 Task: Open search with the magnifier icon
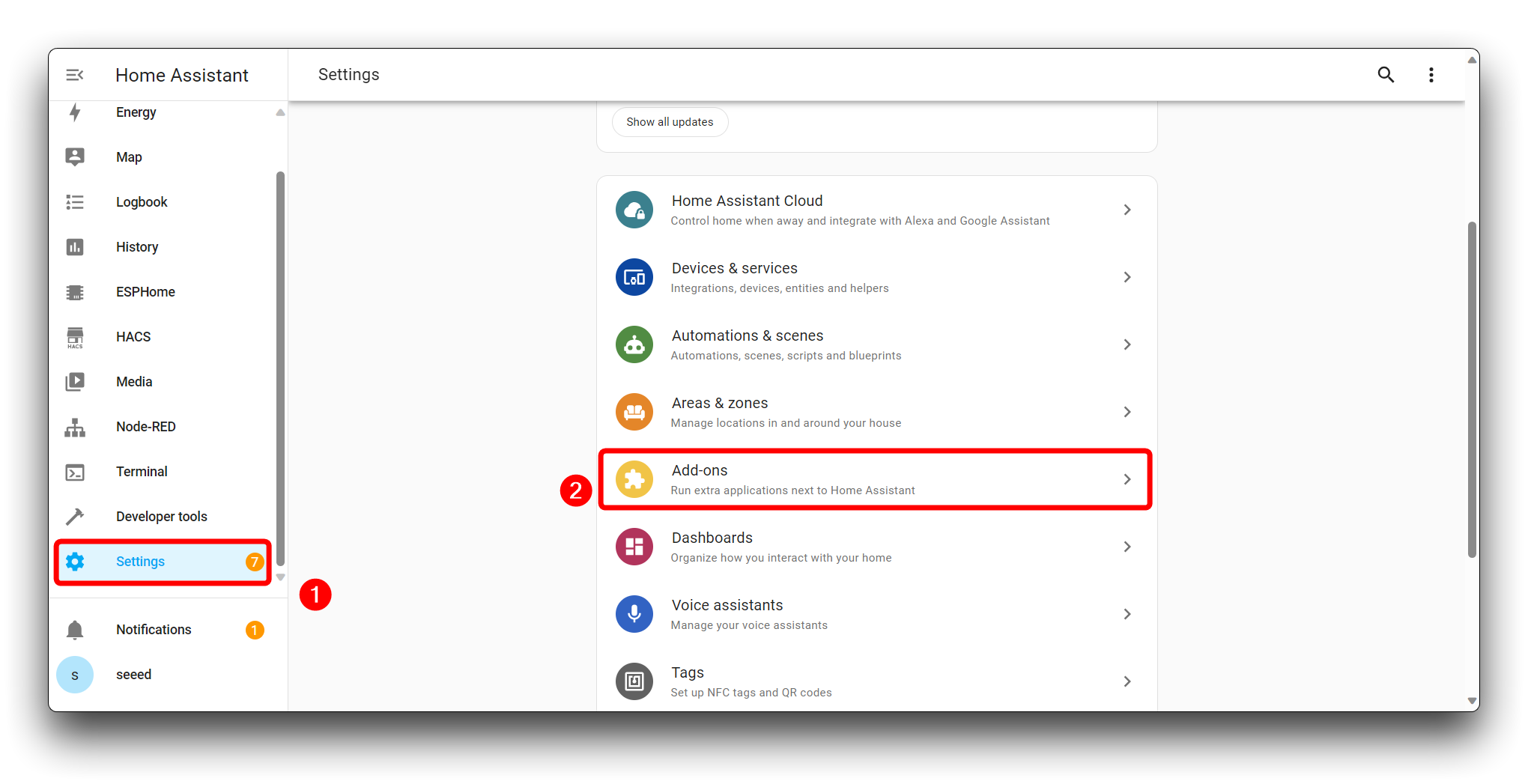(1386, 75)
